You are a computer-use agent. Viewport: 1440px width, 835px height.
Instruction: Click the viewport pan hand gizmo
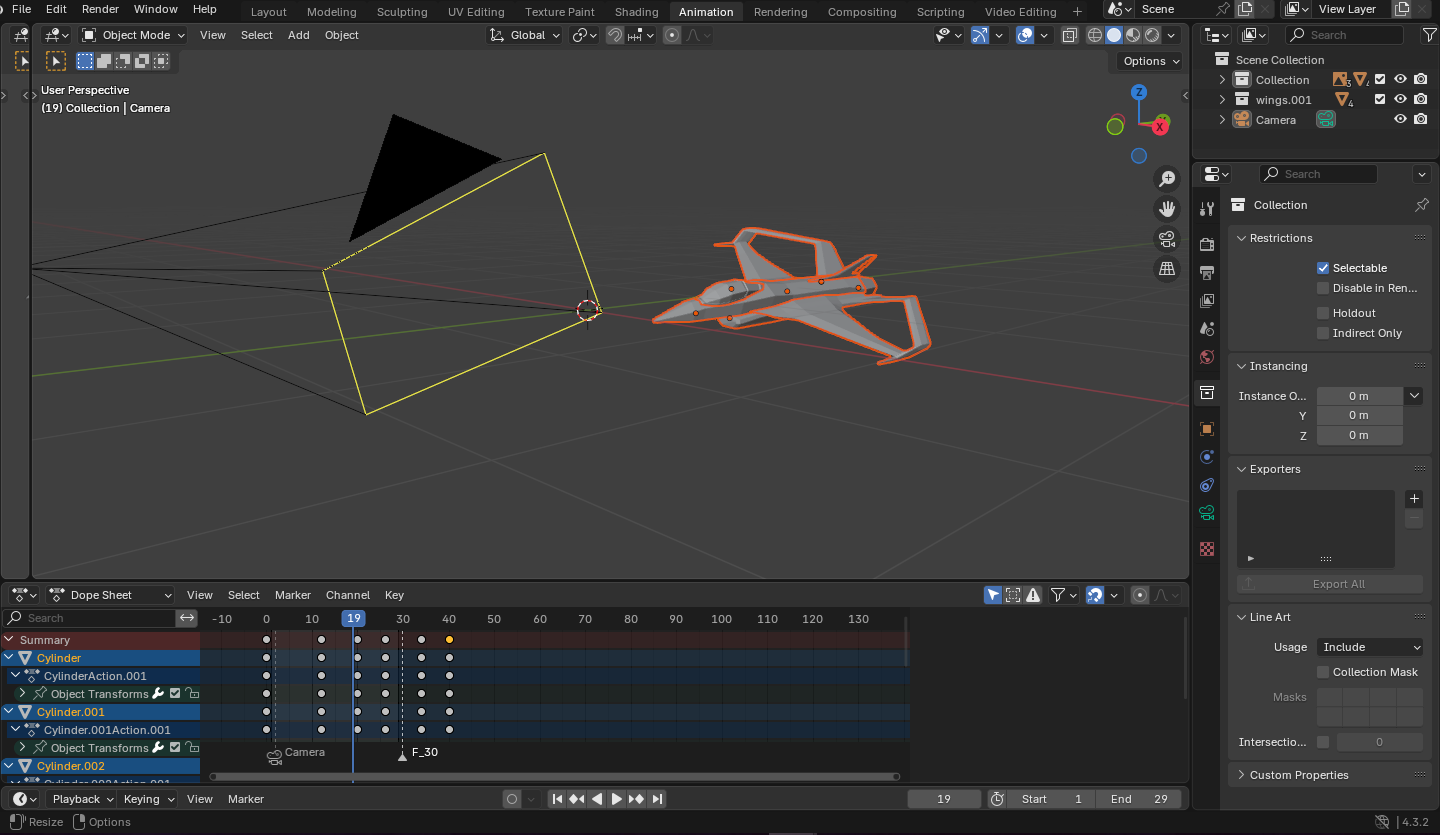coord(1167,209)
